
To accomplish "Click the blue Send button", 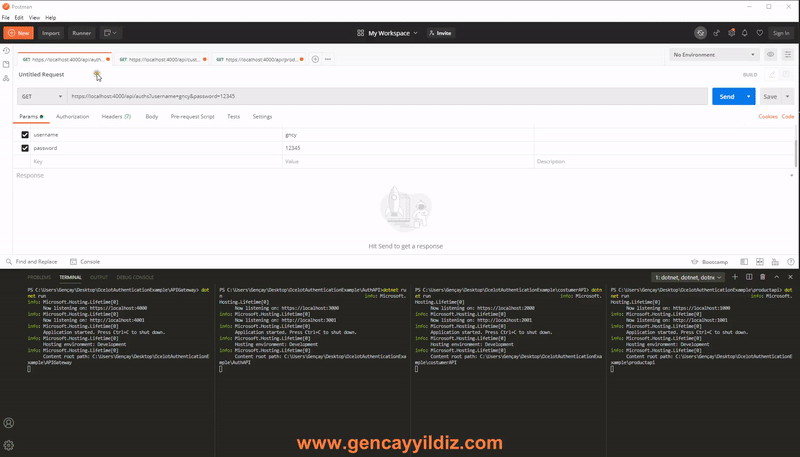I will point(726,97).
